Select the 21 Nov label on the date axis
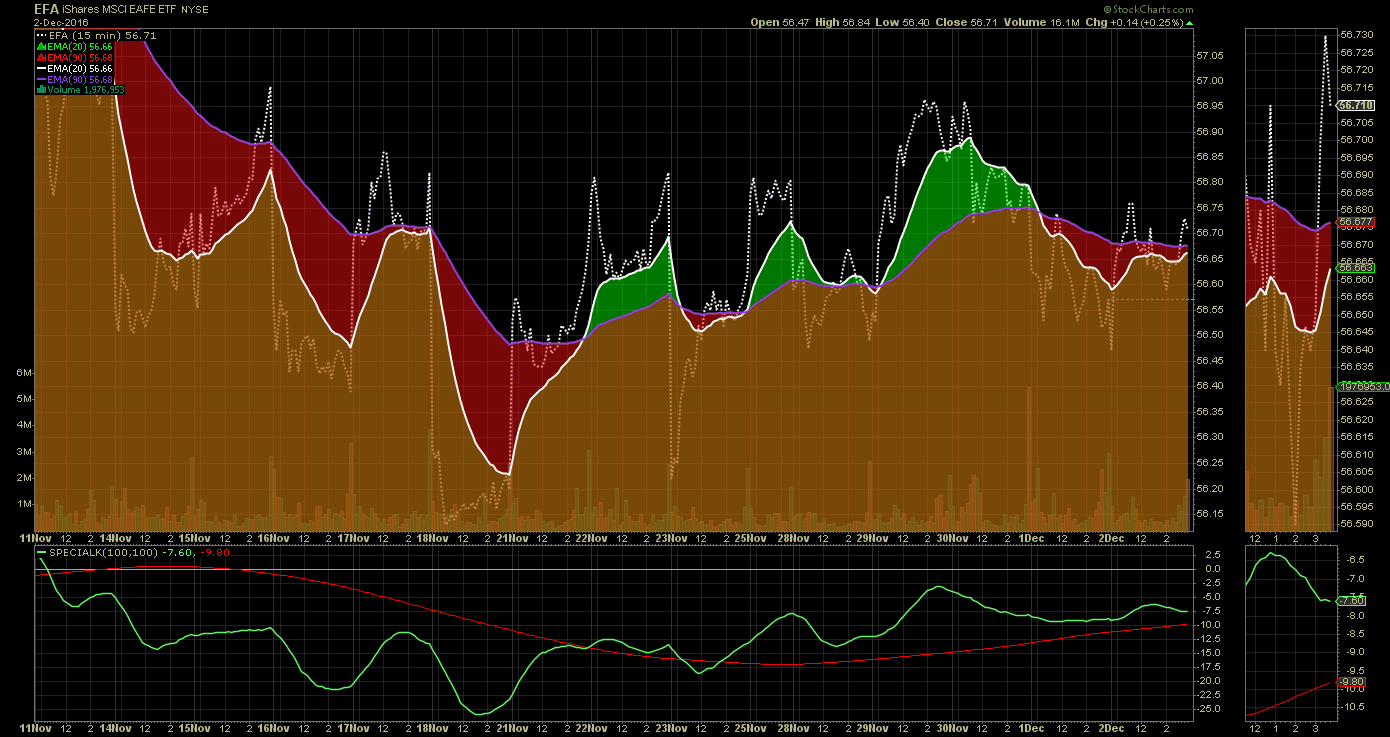This screenshot has width=1390, height=737. point(515,537)
